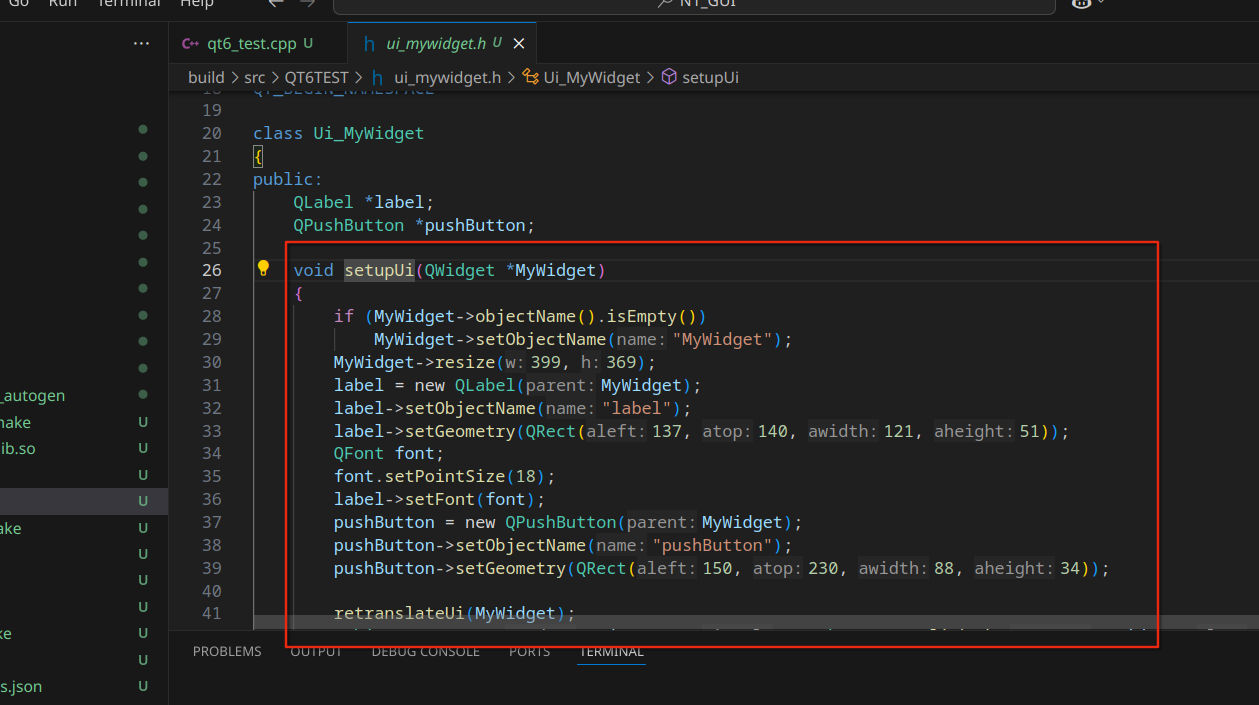
Task: Go forward using the title bar right arrow
Action: [x=306, y=3]
